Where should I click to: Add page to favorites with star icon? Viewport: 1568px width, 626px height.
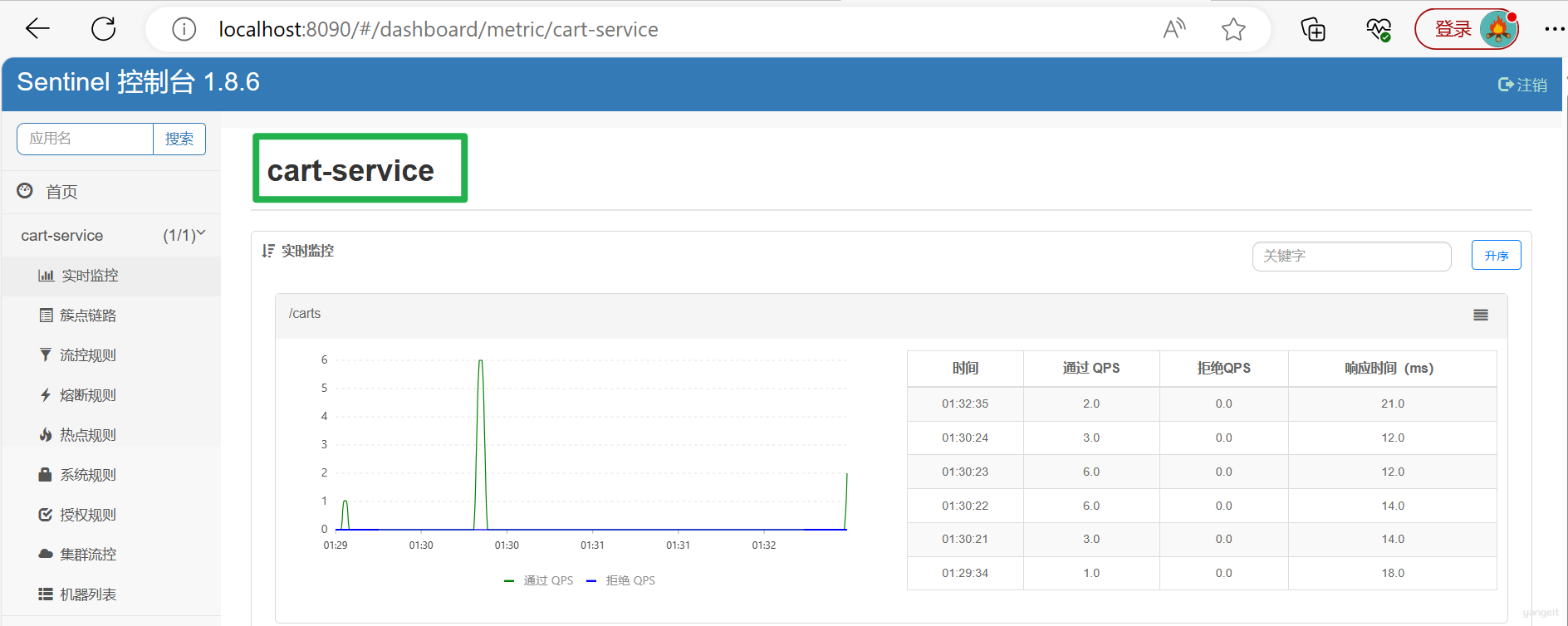tap(1233, 29)
